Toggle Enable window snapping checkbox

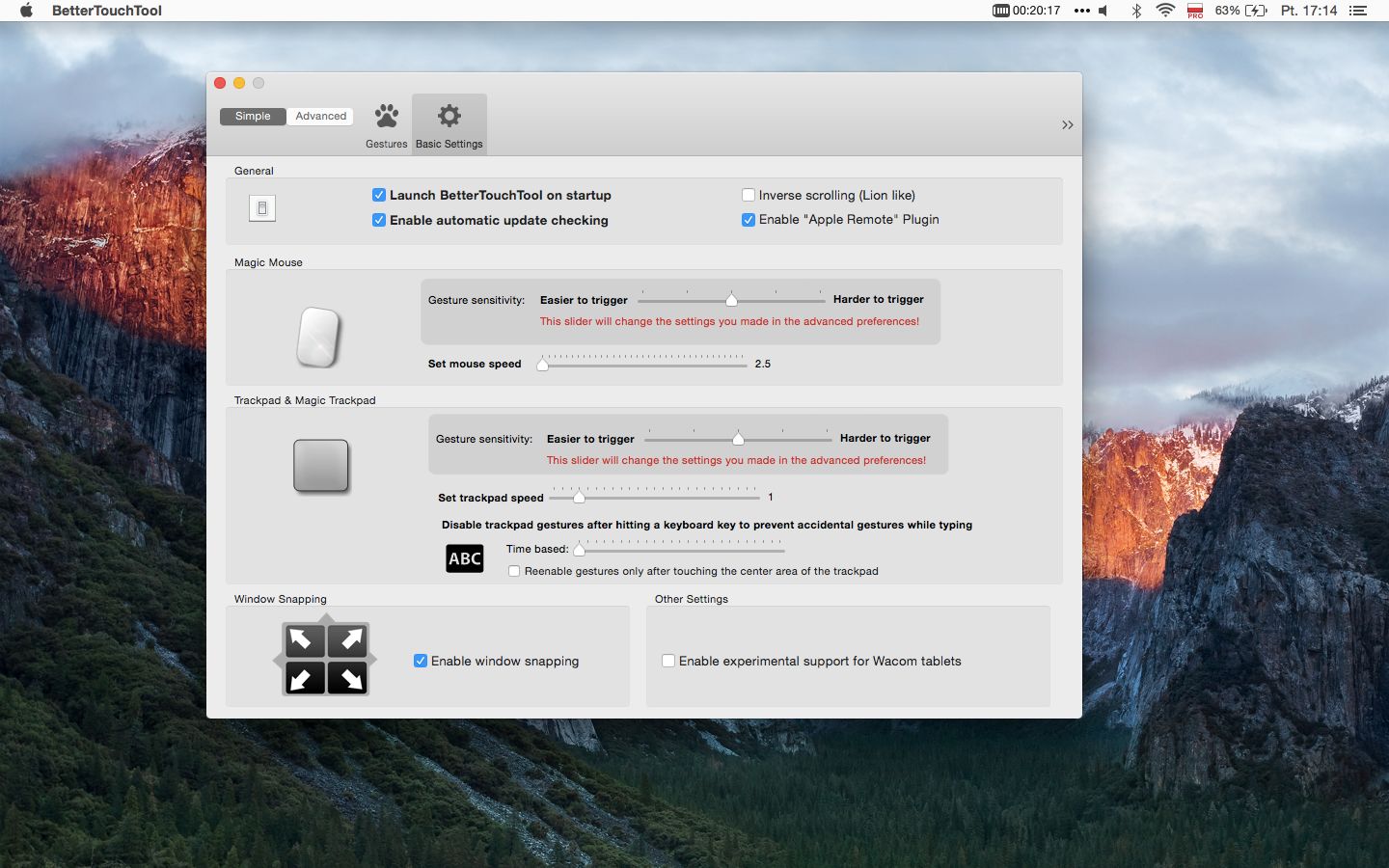point(421,661)
